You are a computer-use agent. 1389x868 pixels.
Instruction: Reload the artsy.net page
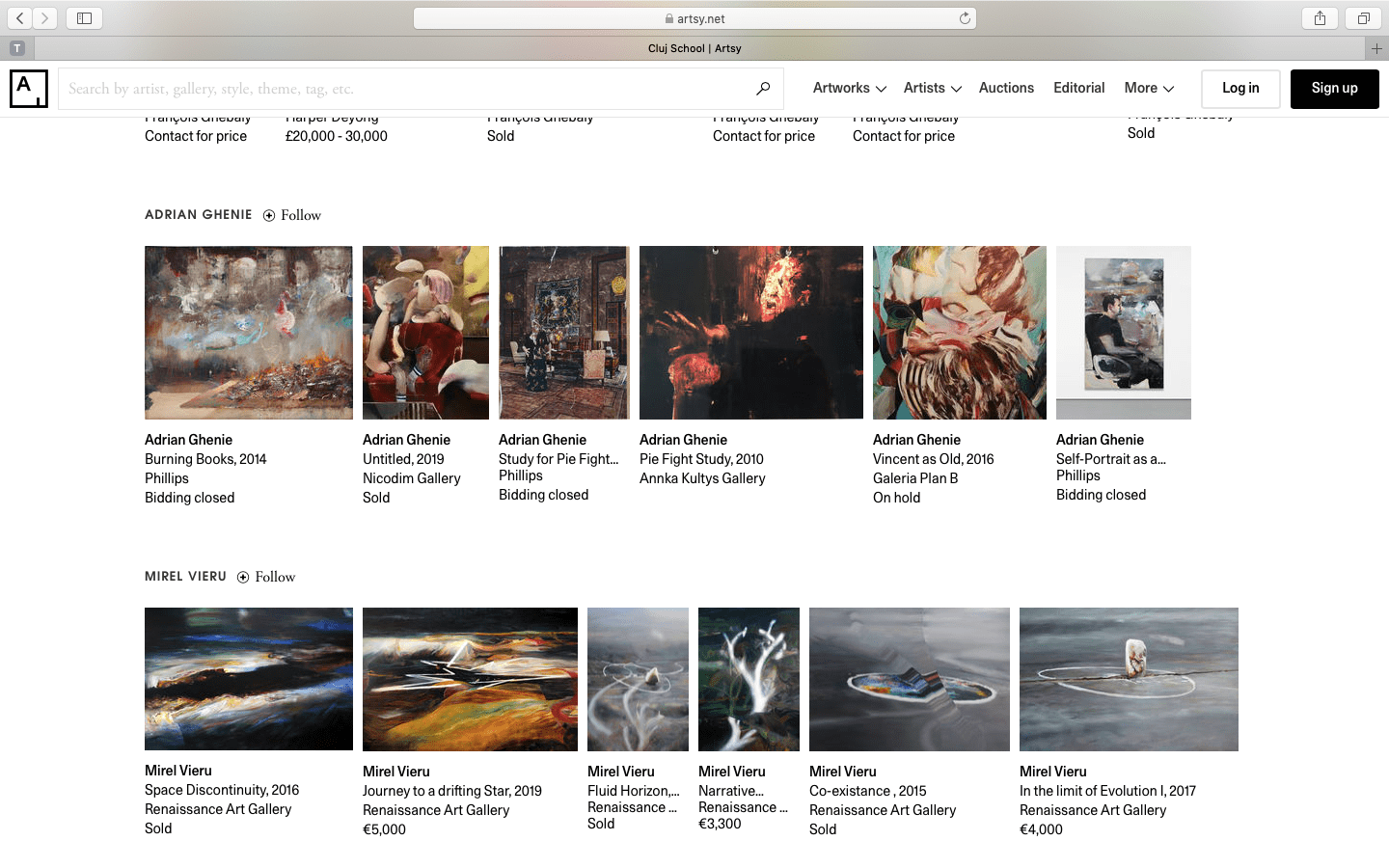965,18
